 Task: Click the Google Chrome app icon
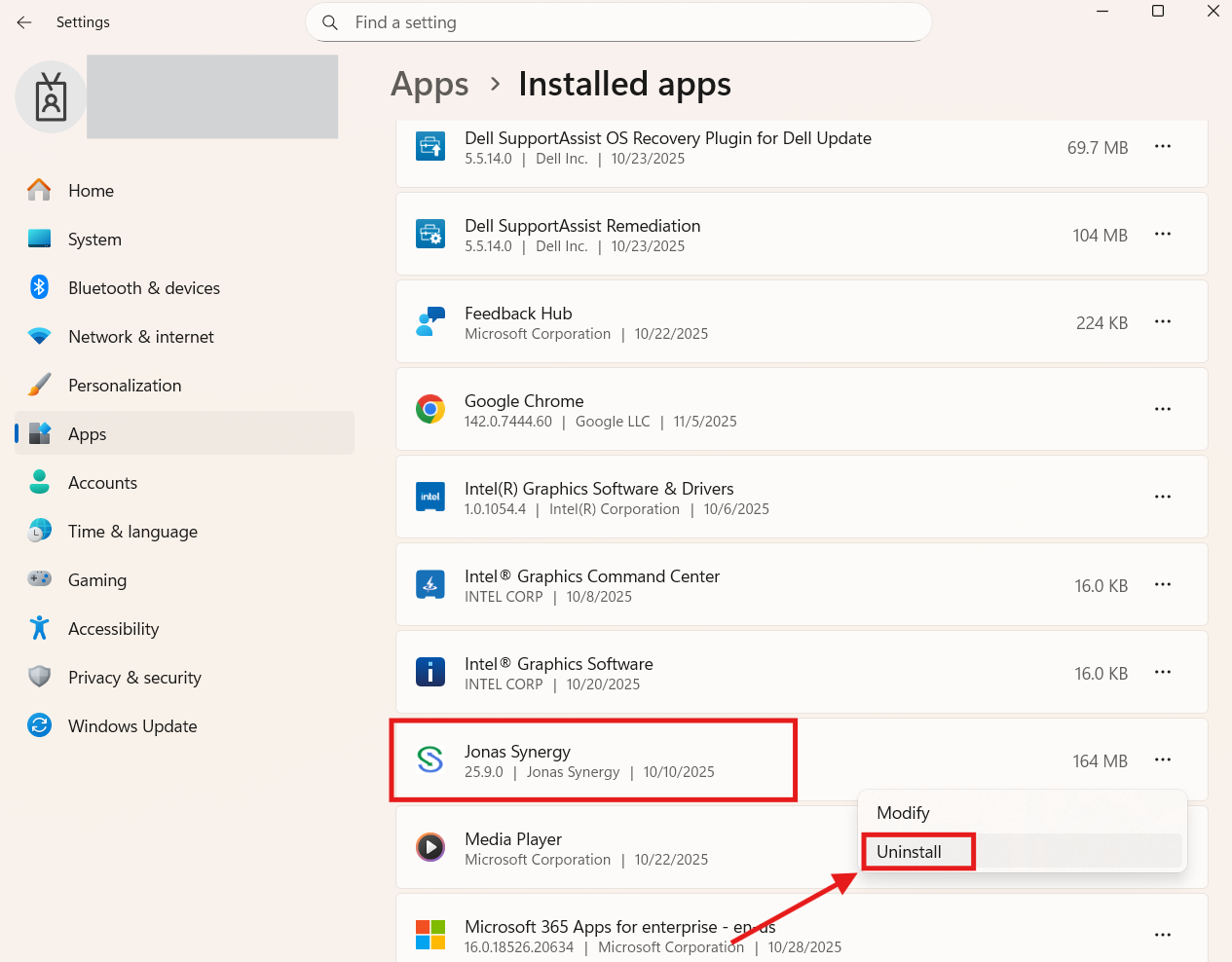tap(429, 409)
